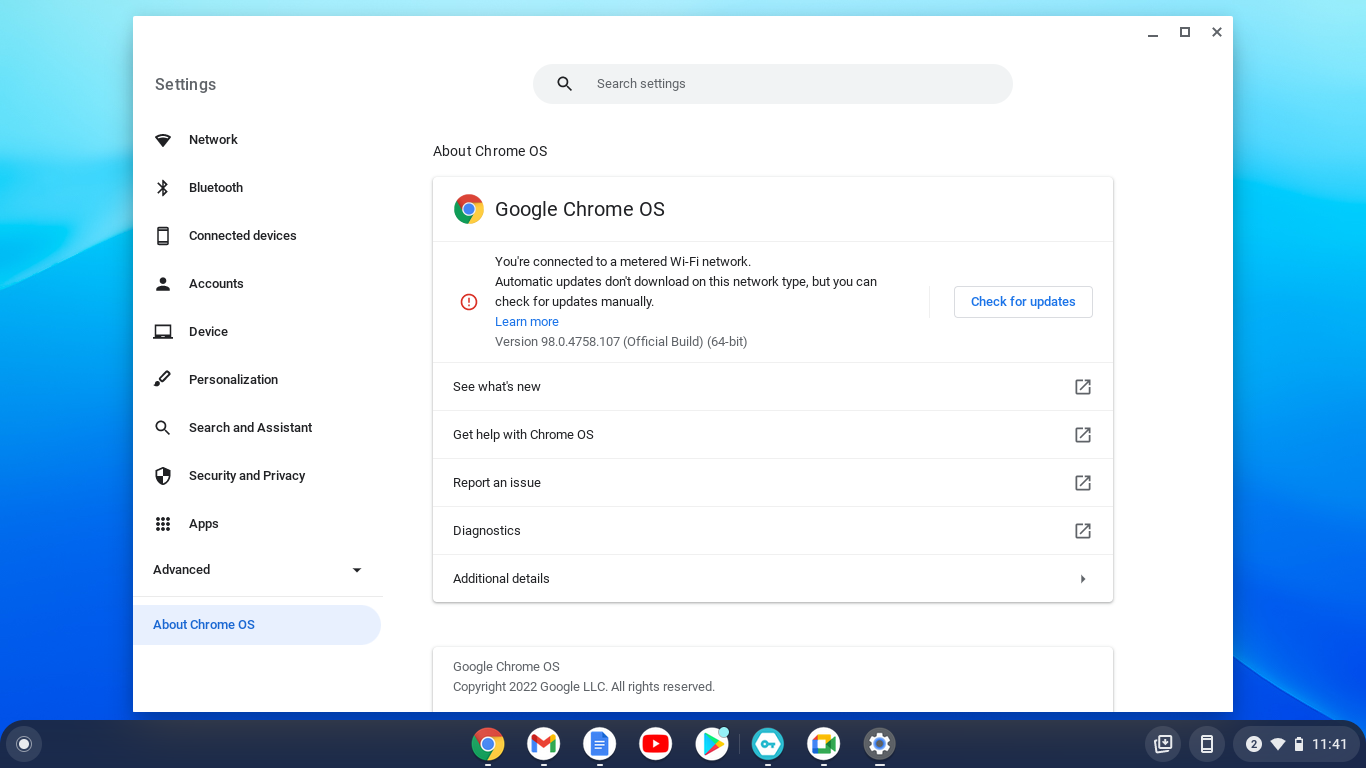Click the notification count badge in tray
This screenshot has width=1366, height=768.
point(1253,744)
